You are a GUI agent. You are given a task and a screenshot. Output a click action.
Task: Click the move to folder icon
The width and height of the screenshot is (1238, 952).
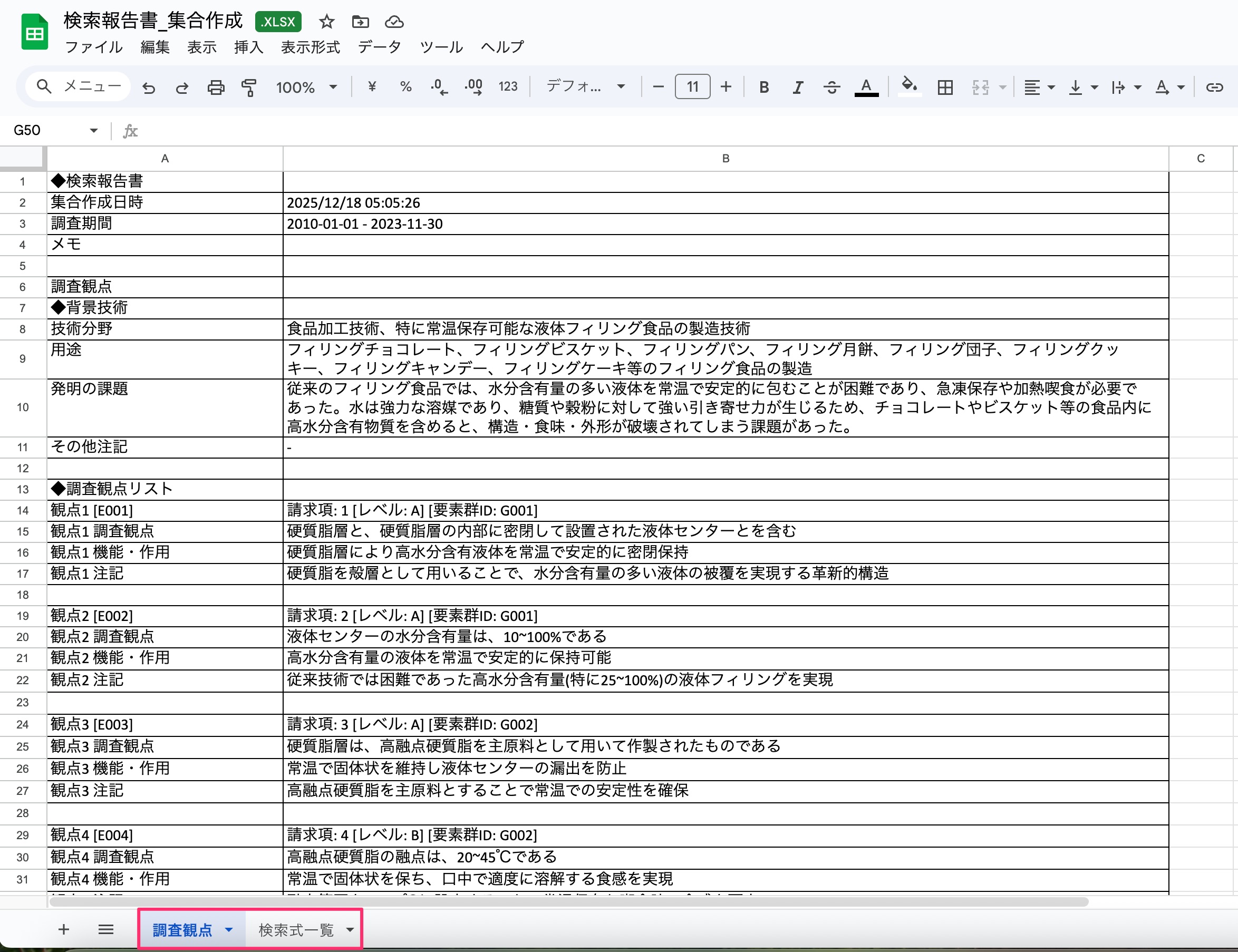(x=361, y=22)
